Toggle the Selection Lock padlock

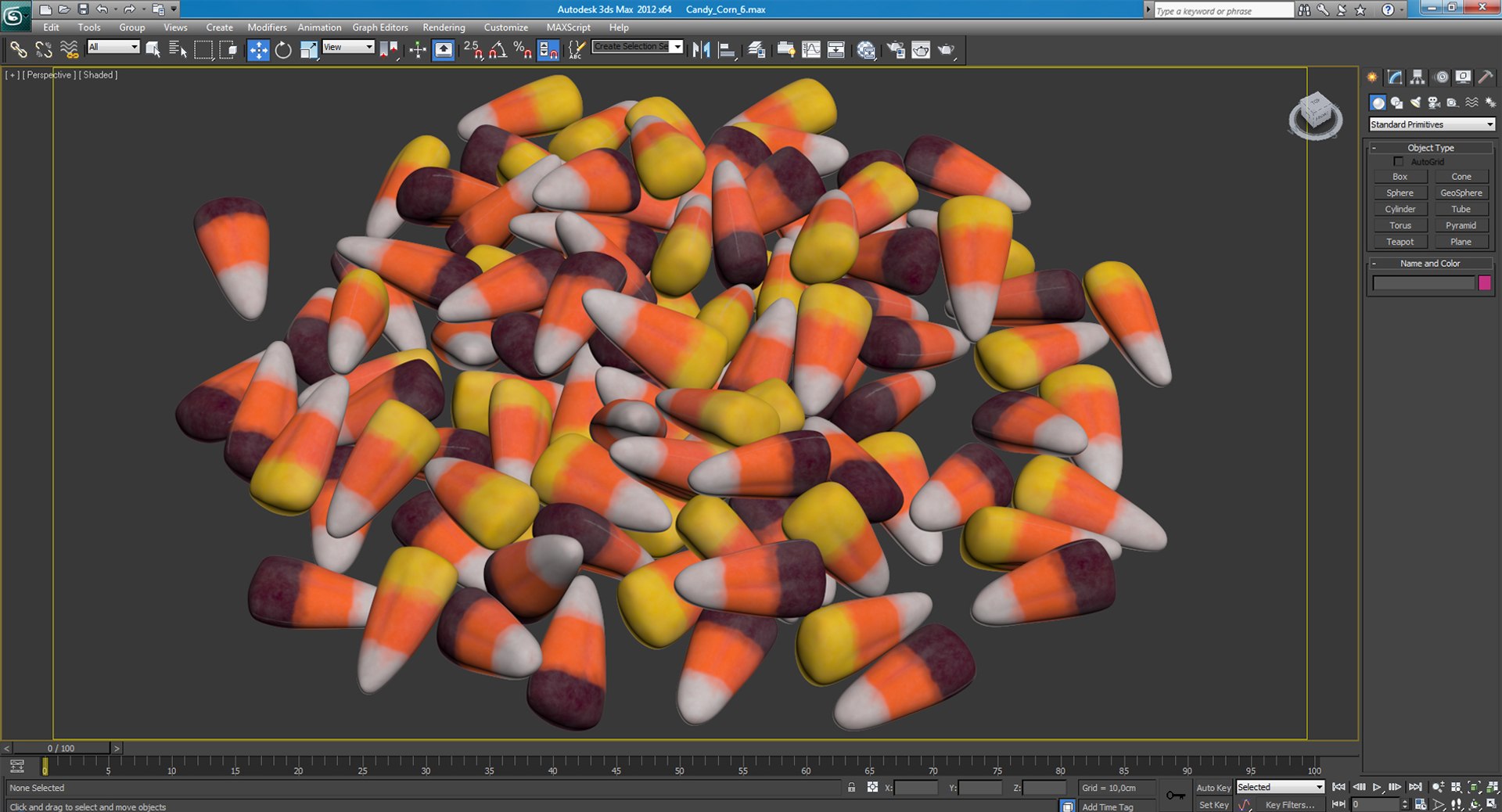851,787
